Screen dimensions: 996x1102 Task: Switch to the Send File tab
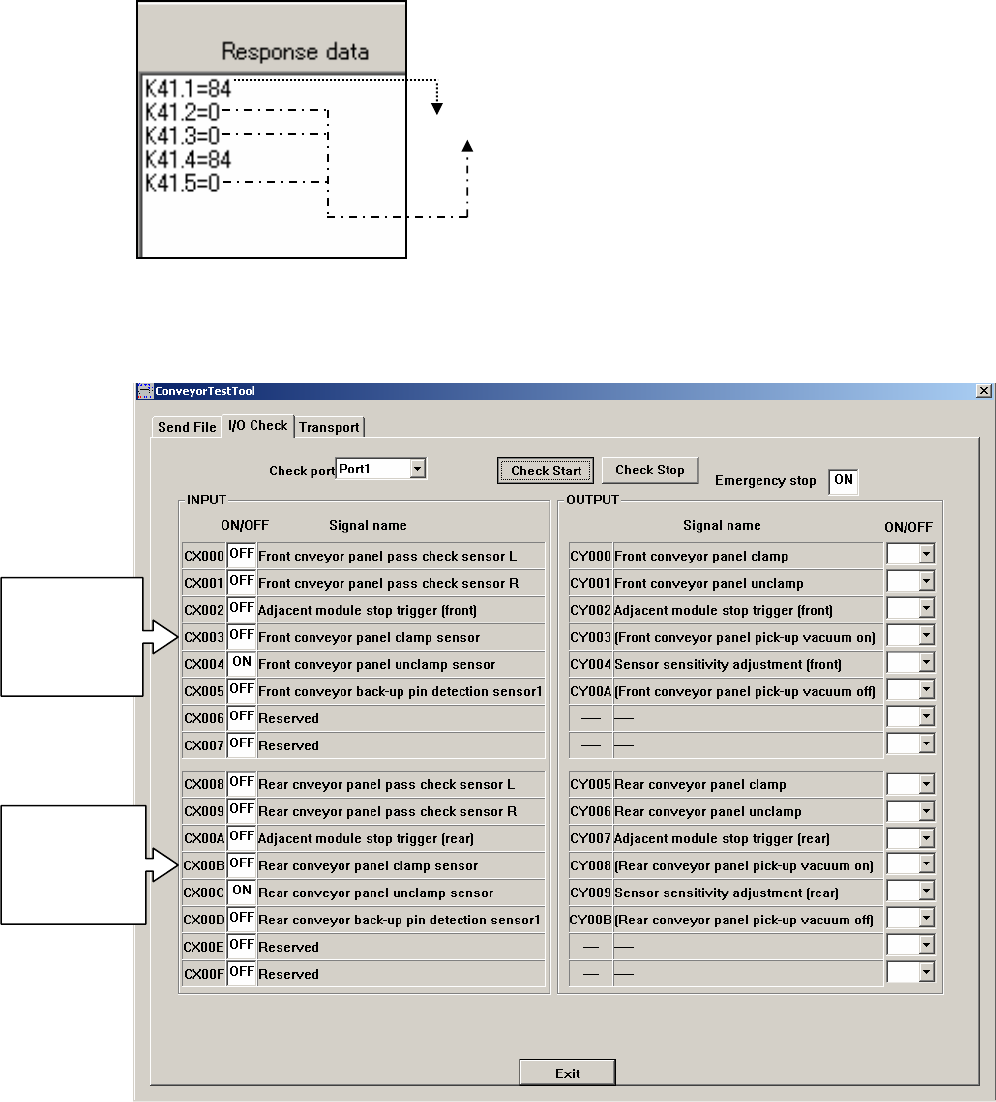187,427
